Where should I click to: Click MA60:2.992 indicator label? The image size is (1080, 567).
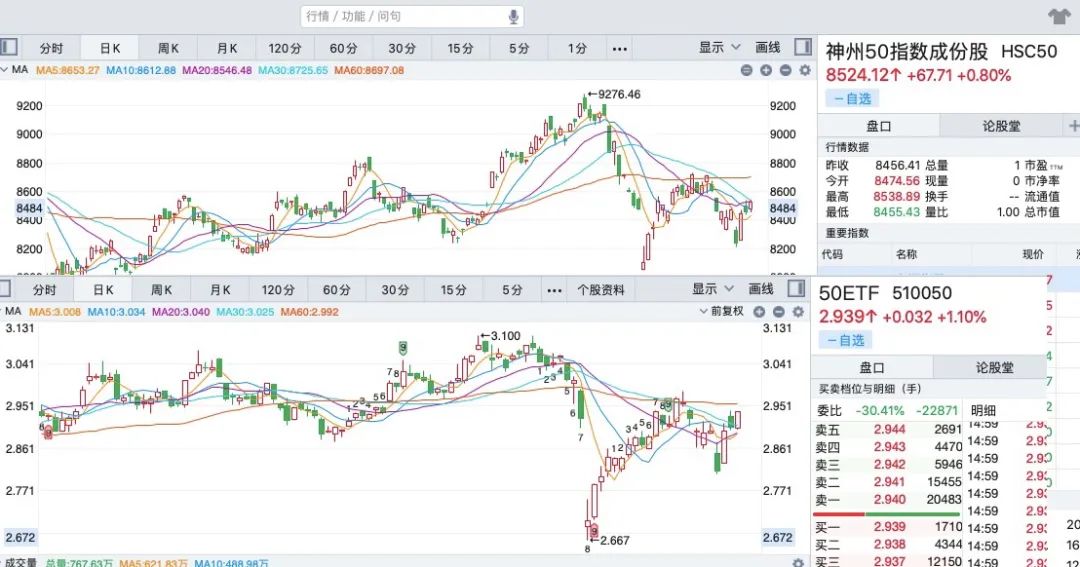pos(309,311)
